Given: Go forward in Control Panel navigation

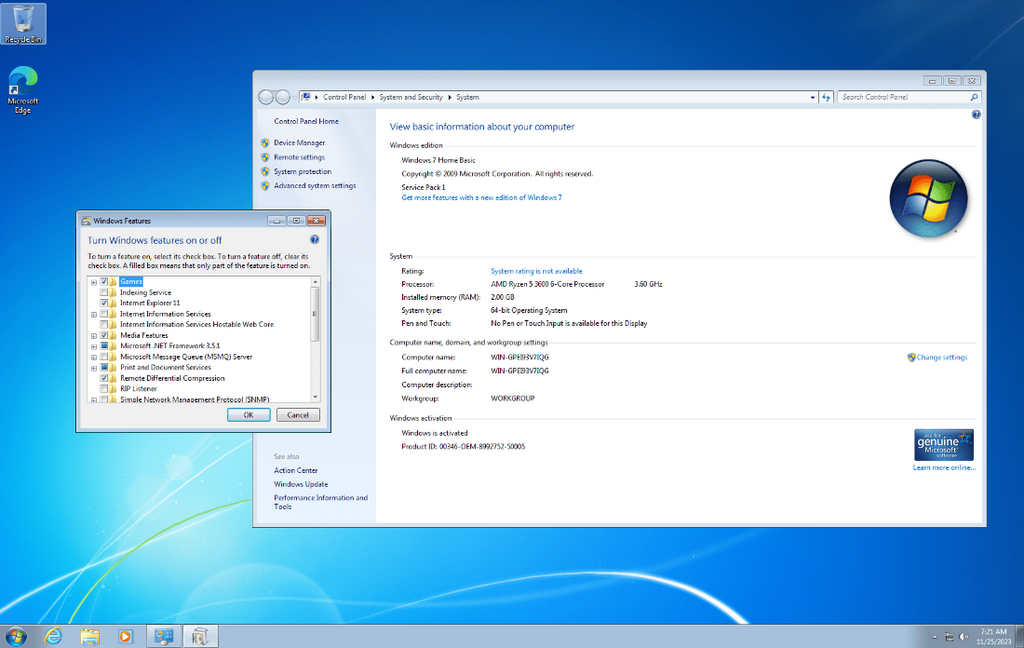Looking at the screenshot, I should [x=283, y=97].
